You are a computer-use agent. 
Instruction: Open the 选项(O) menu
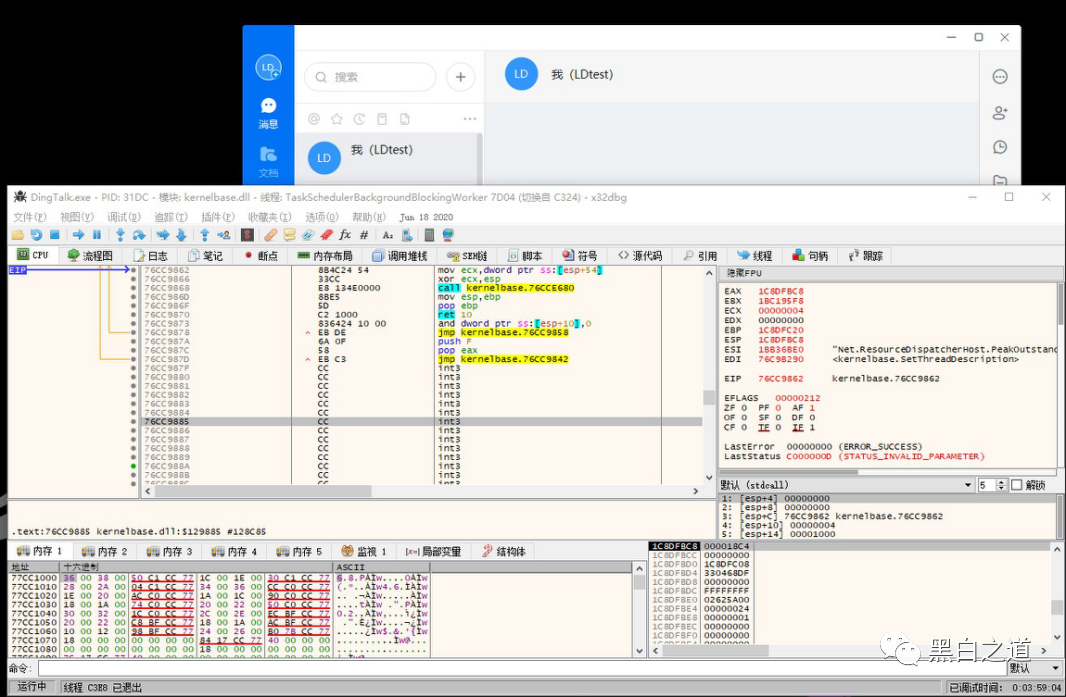[x=322, y=217]
